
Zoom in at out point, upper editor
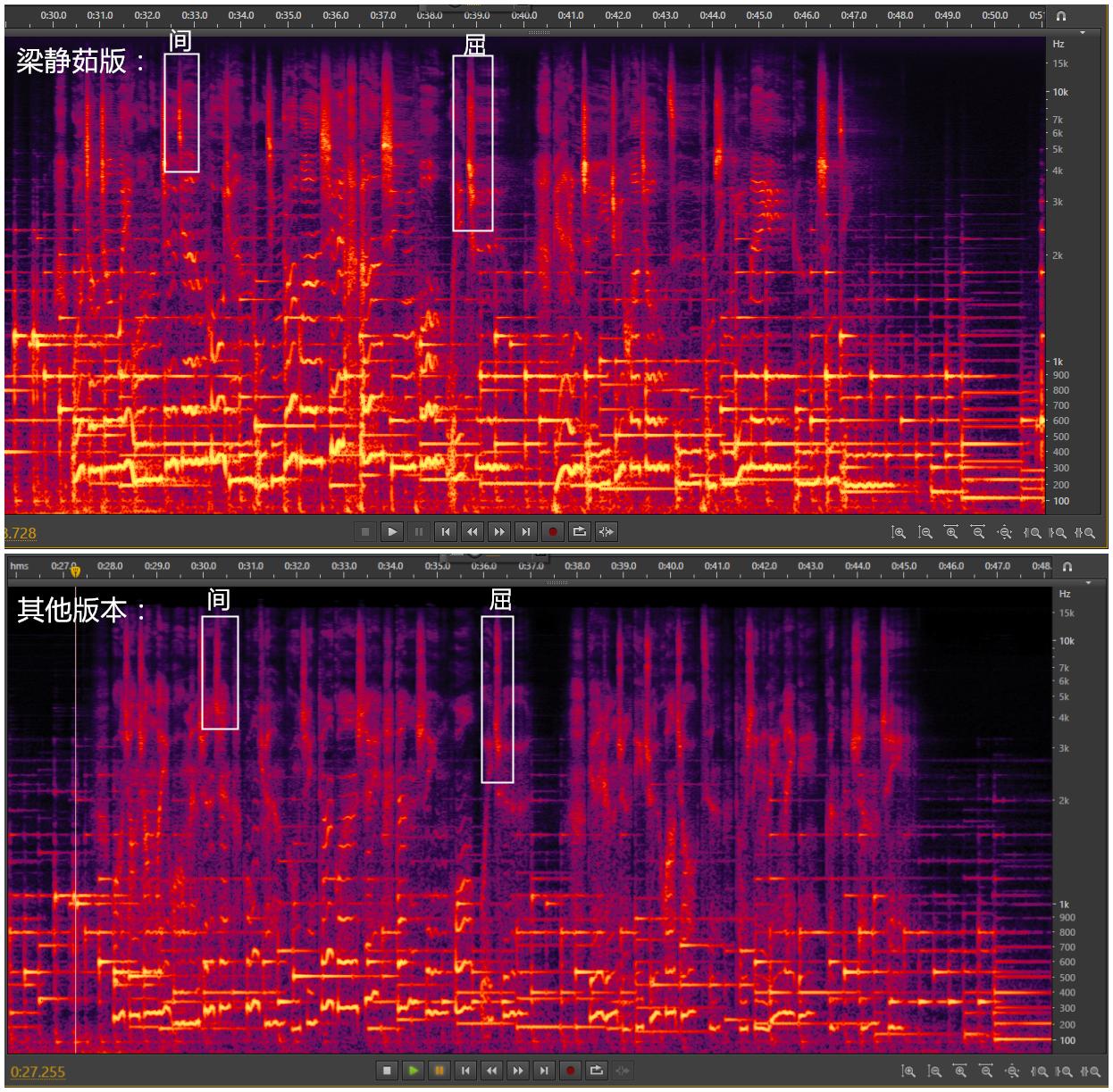1058,532
